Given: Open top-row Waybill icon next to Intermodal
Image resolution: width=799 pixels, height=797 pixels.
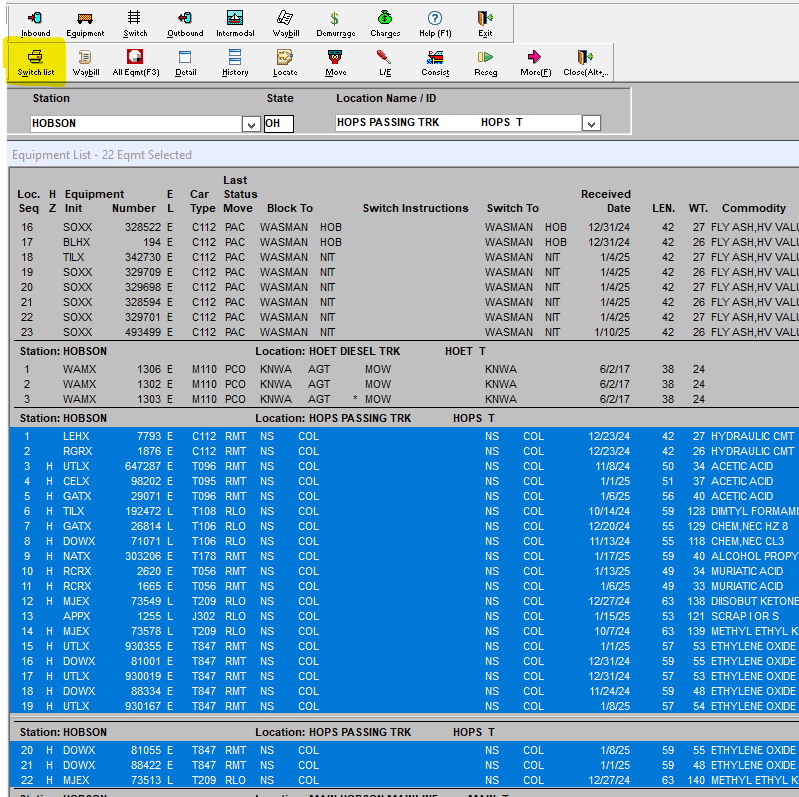Looking at the screenshot, I should point(285,24).
